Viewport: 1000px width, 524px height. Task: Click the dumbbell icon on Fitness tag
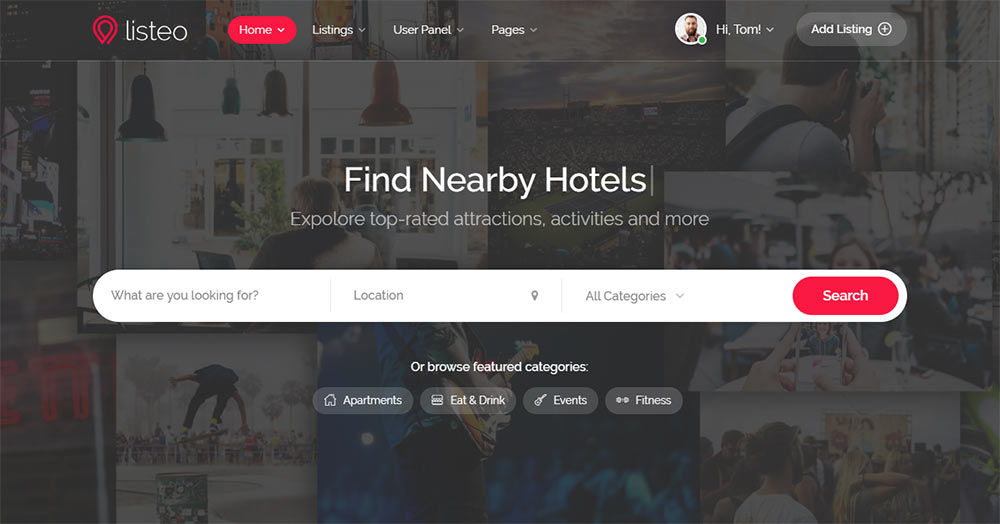(x=622, y=400)
